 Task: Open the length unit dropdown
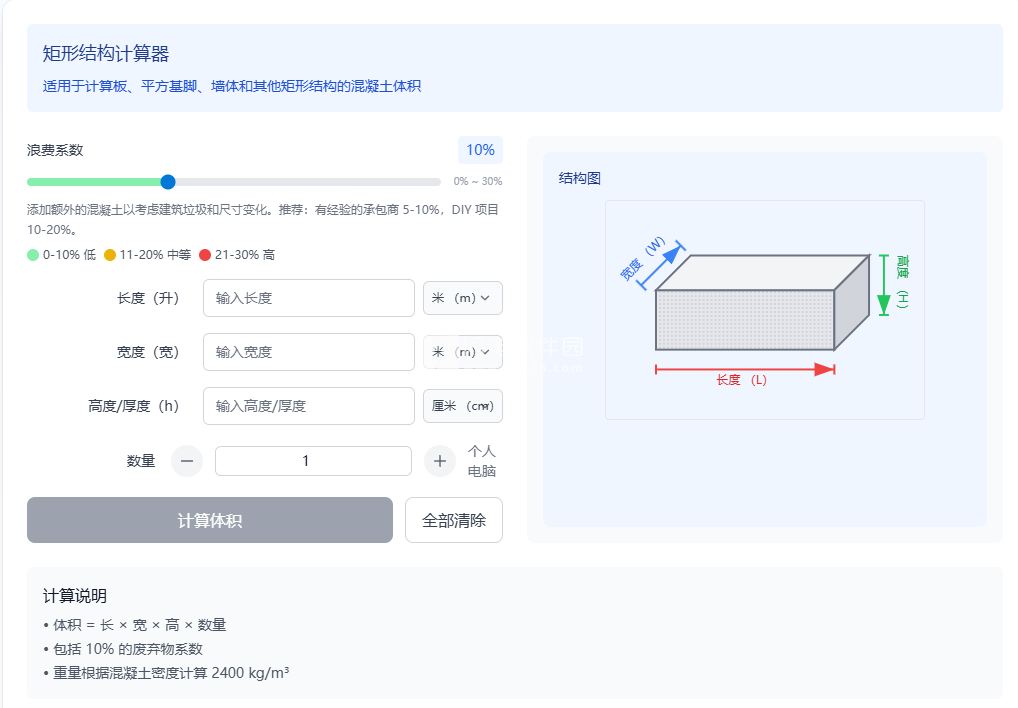pos(463,298)
